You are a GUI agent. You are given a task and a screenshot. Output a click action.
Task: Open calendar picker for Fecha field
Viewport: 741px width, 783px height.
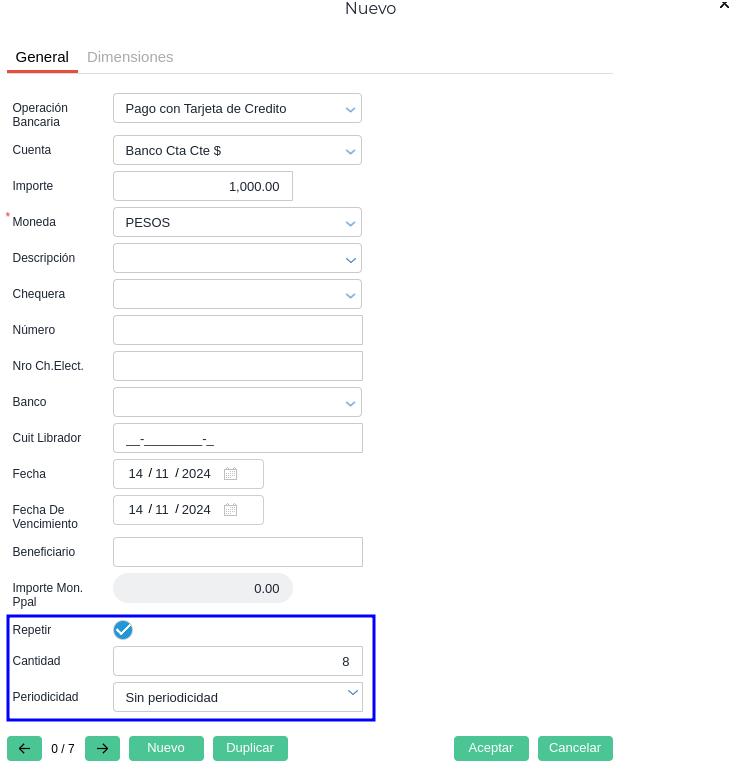point(231,474)
